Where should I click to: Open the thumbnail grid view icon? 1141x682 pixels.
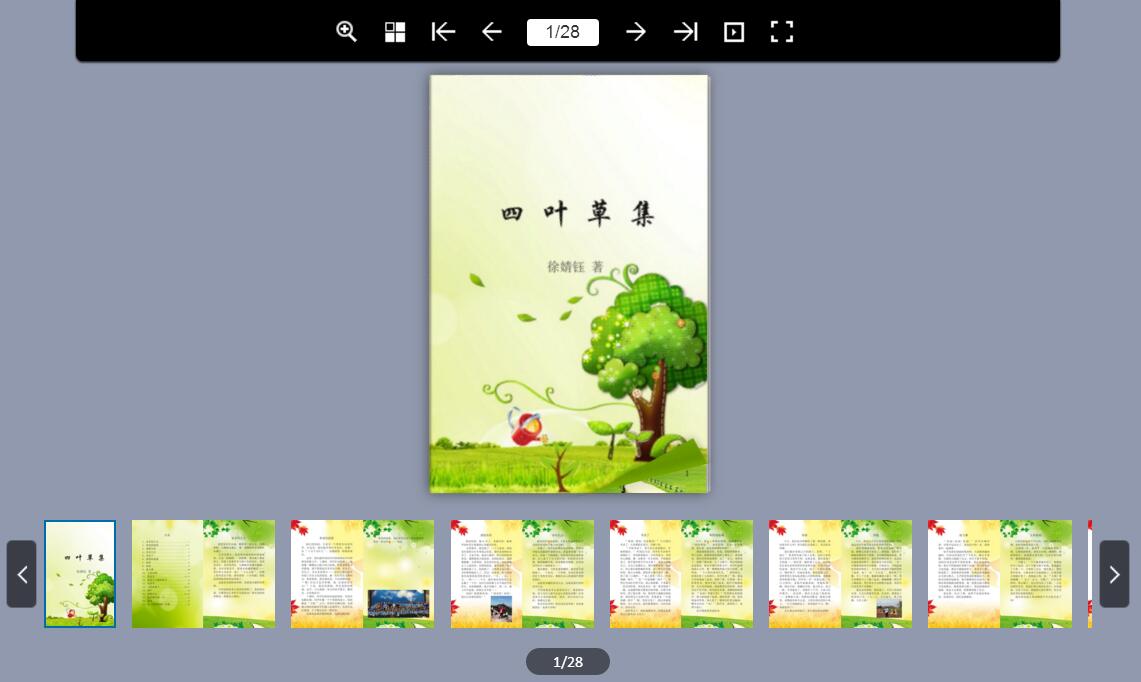395,31
